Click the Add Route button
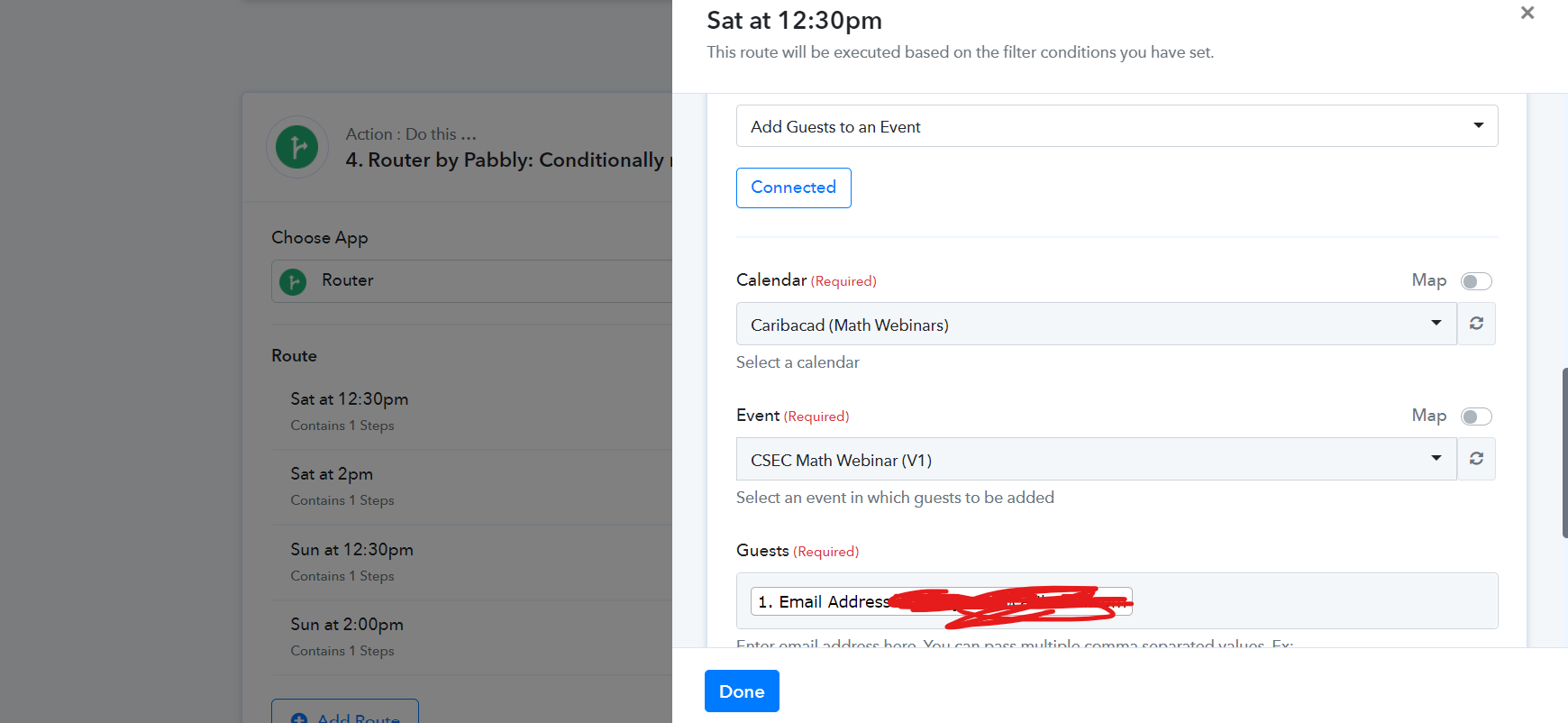 (345, 712)
